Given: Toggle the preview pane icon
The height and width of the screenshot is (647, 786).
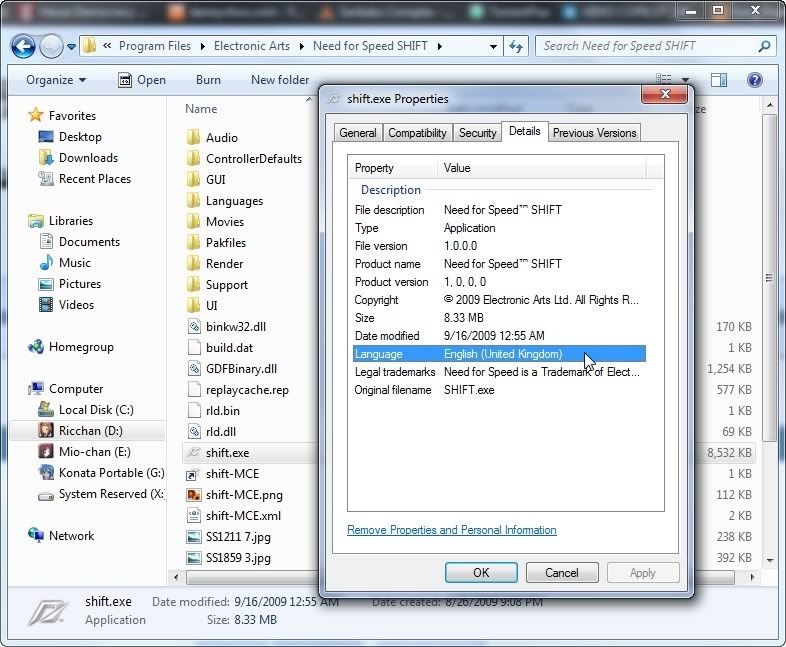Looking at the screenshot, I should (x=719, y=80).
